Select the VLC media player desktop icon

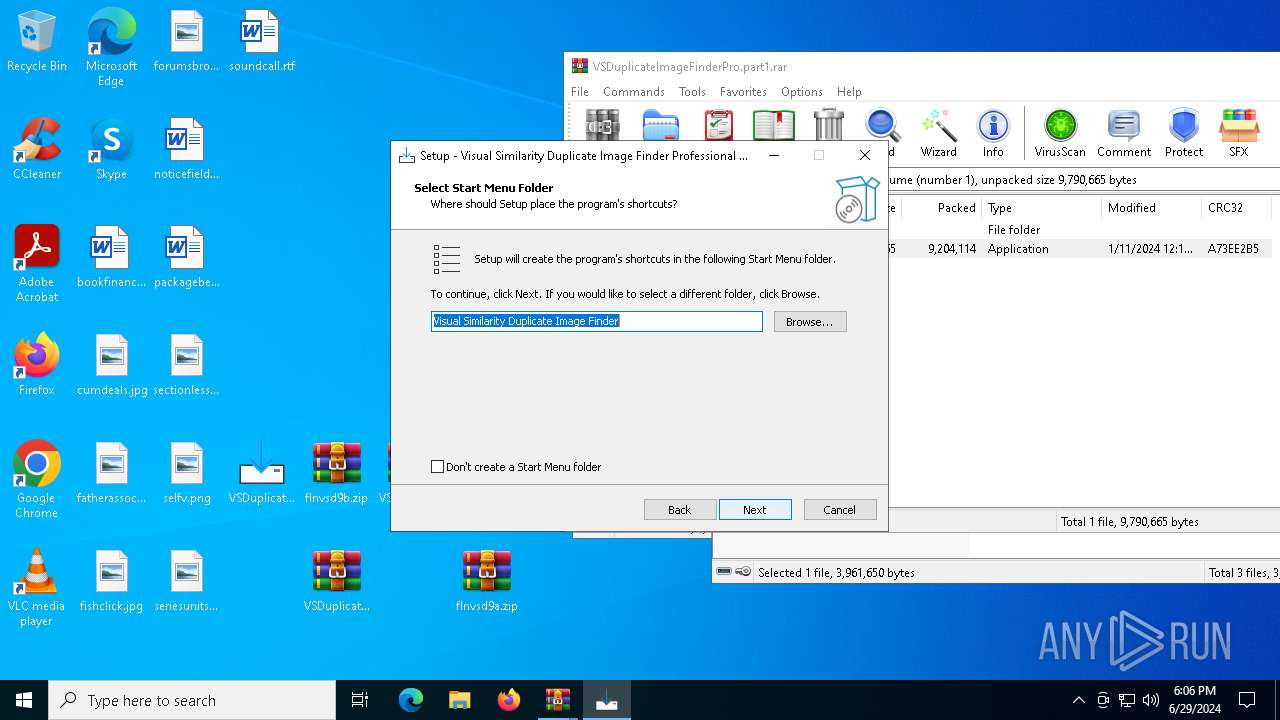point(37,588)
